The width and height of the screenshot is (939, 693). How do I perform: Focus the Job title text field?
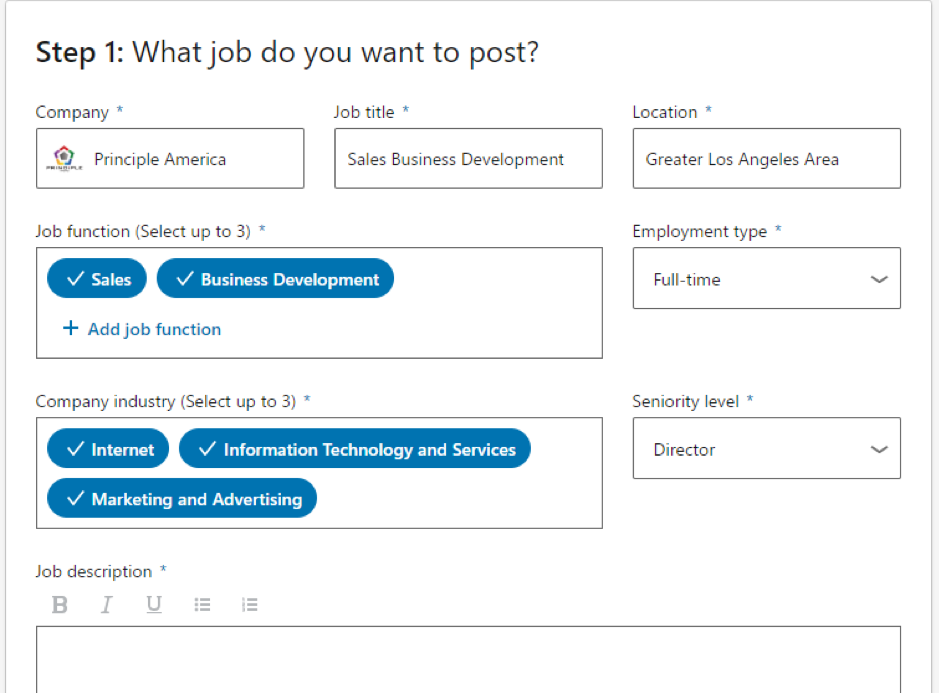tap(468, 159)
